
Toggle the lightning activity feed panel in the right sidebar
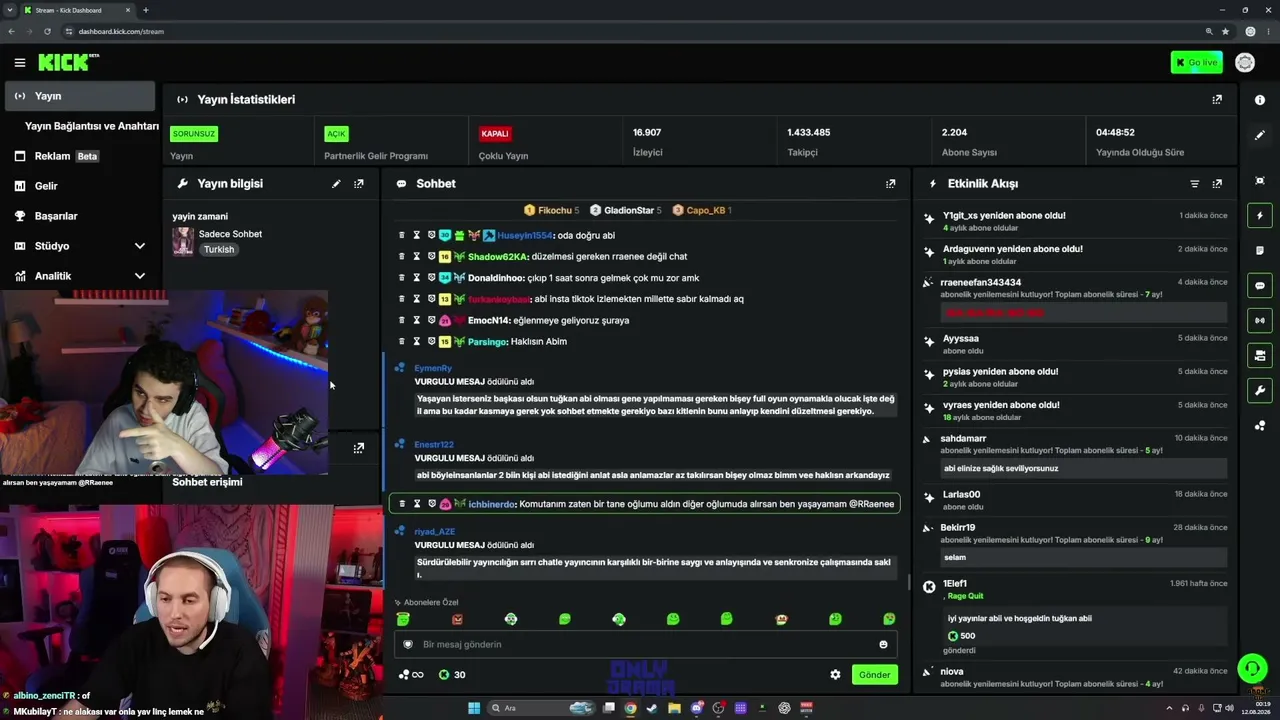point(1260,216)
